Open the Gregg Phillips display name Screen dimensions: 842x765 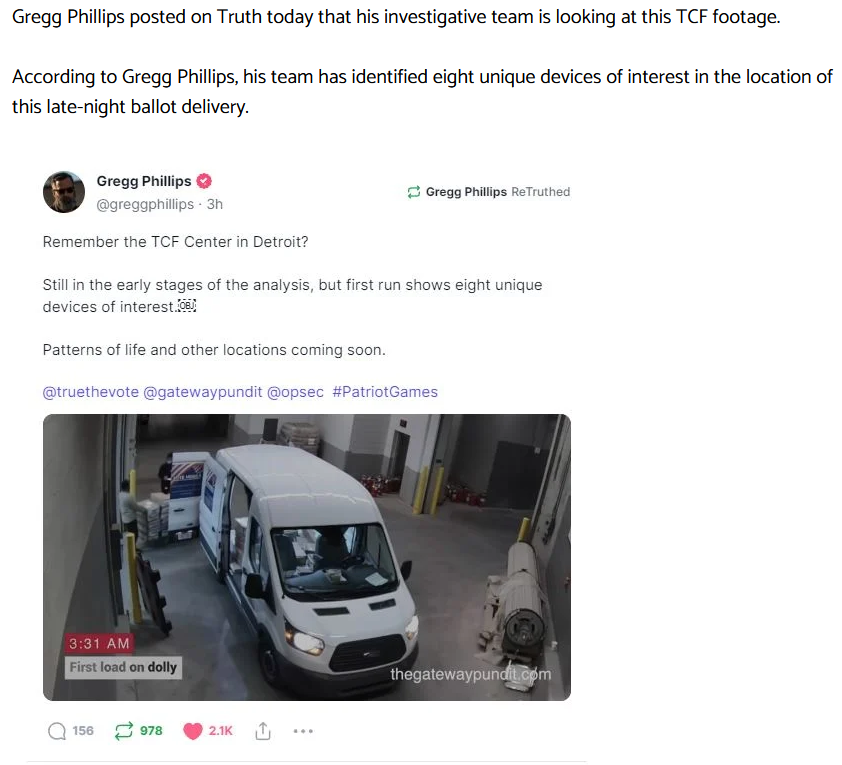click(x=144, y=181)
